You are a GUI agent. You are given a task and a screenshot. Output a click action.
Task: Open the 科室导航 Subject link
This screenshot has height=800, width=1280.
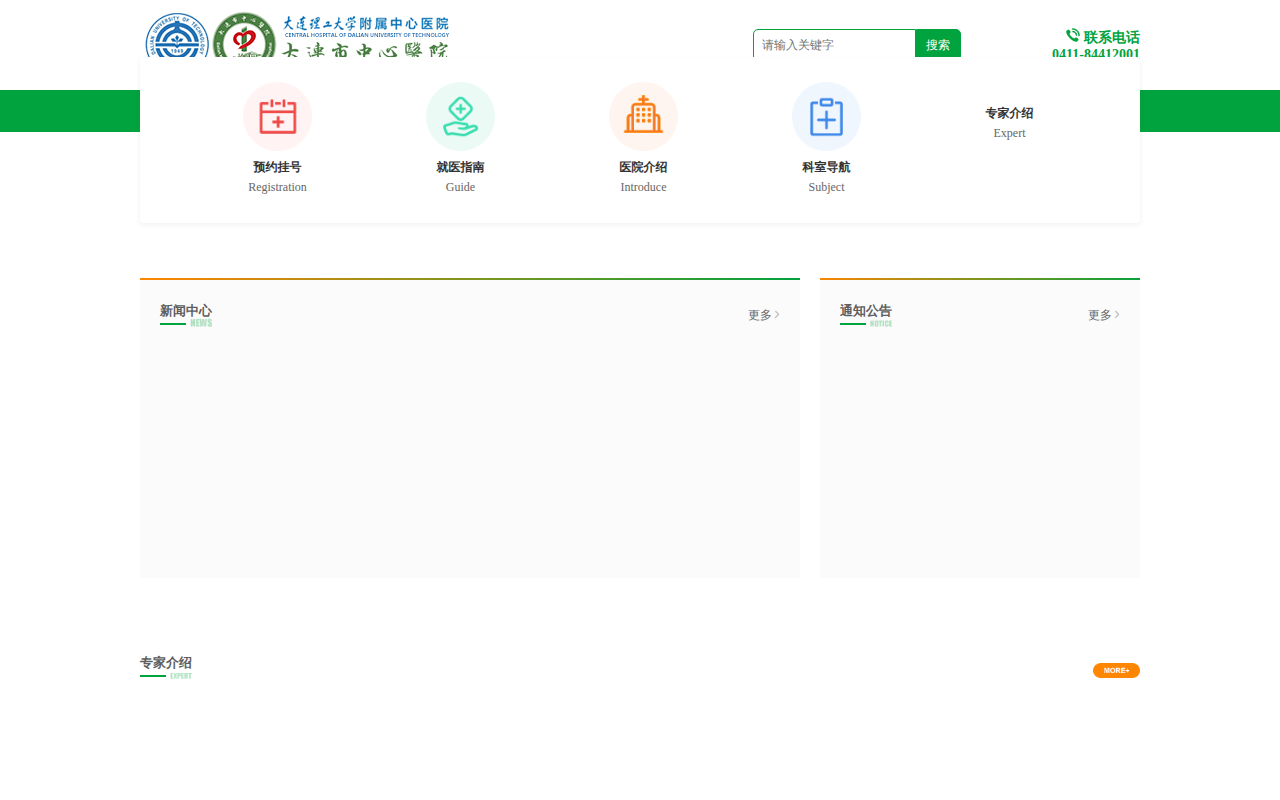tap(826, 177)
